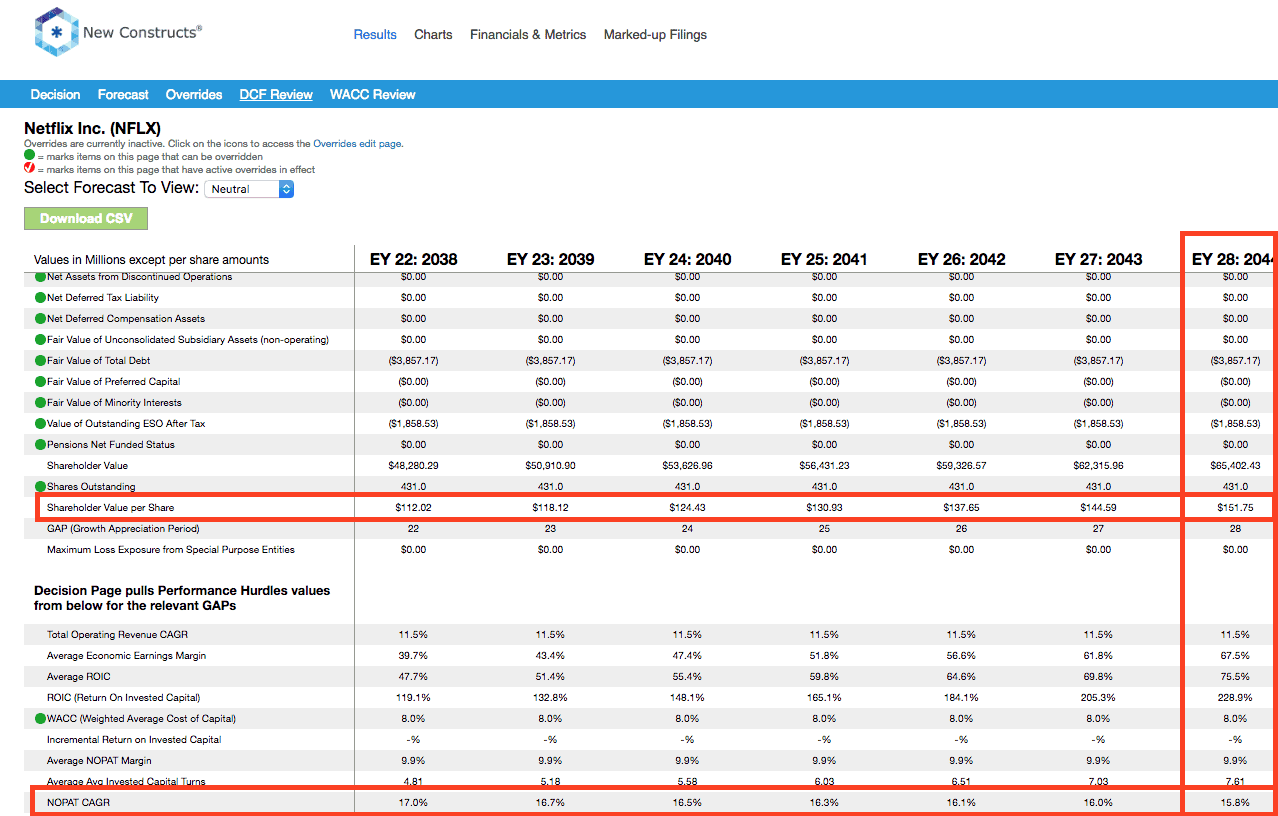Follow the Overrides edit page link
The width and height of the screenshot is (1278, 816).
(x=358, y=144)
